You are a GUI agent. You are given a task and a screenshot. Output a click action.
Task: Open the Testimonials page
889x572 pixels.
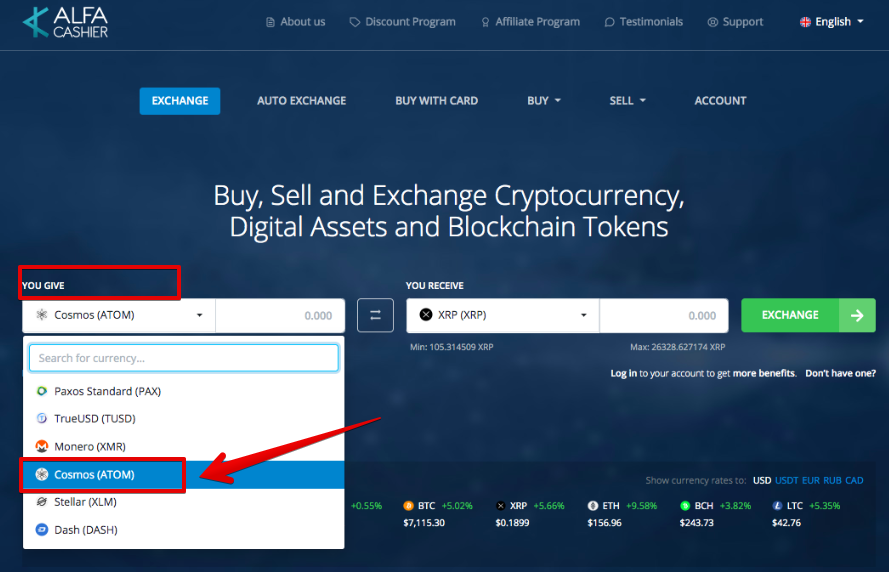pyautogui.click(x=644, y=22)
